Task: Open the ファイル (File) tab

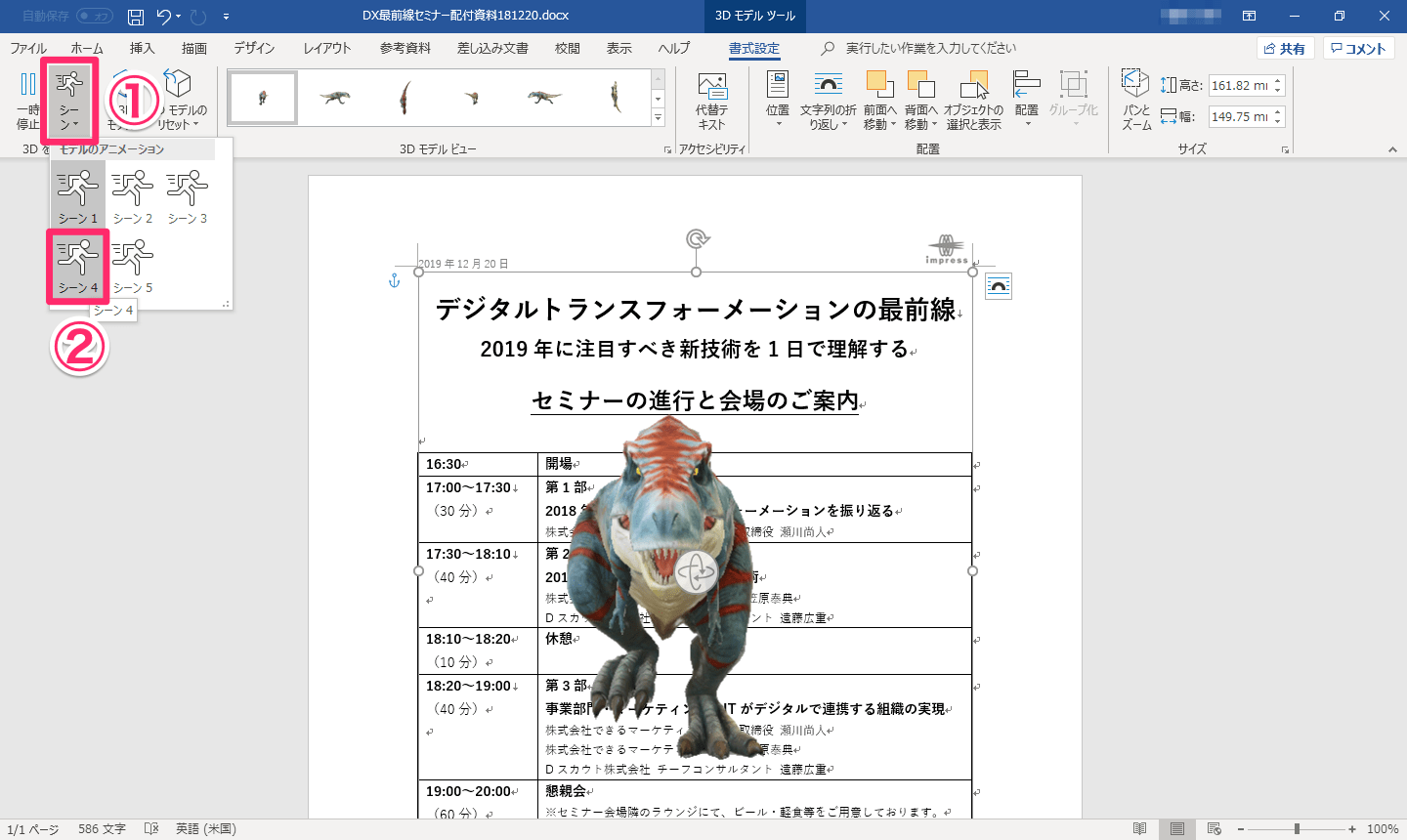Action: (28, 48)
